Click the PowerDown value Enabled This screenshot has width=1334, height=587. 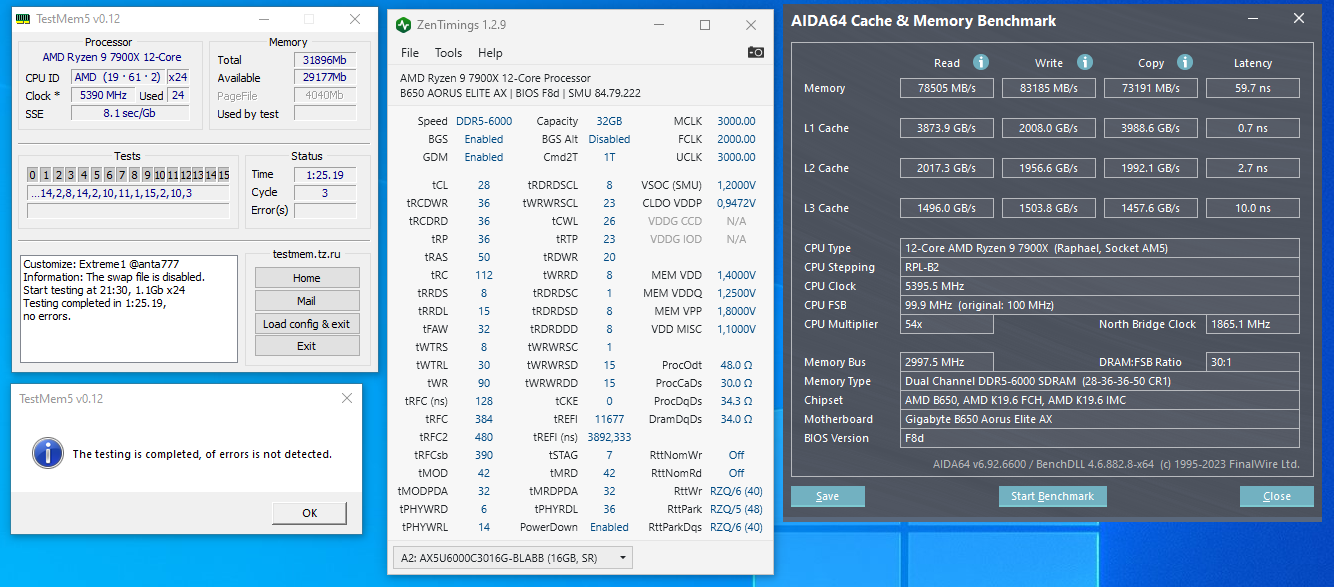(x=609, y=527)
